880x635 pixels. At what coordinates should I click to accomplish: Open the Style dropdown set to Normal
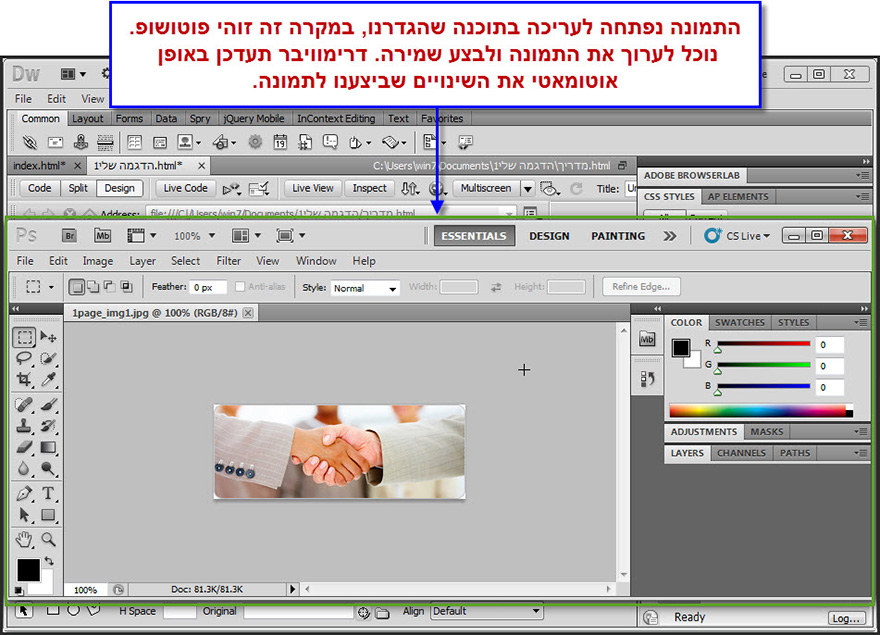tap(365, 288)
